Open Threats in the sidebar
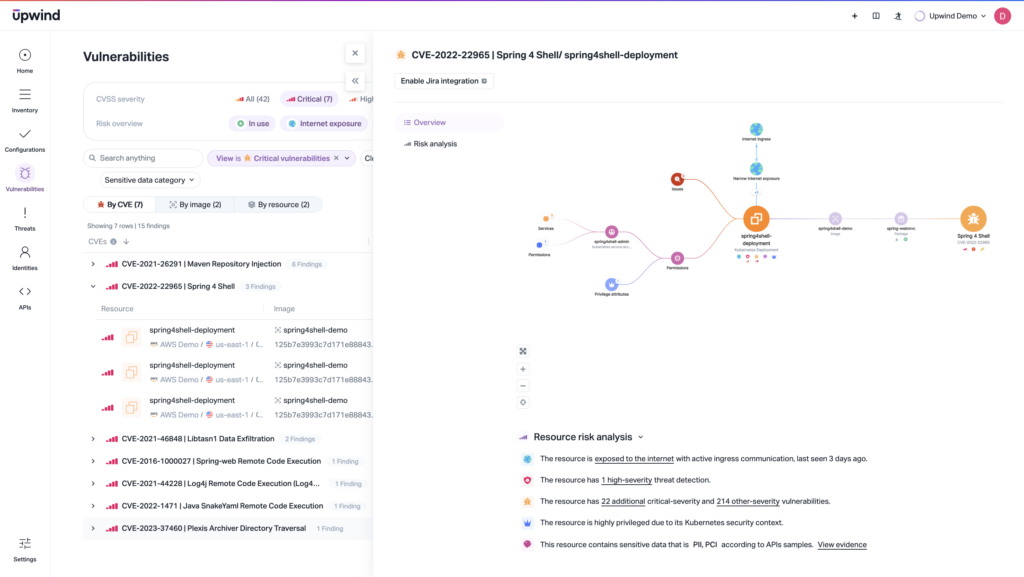The width and height of the screenshot is (1024, 577). pos(25,219)
